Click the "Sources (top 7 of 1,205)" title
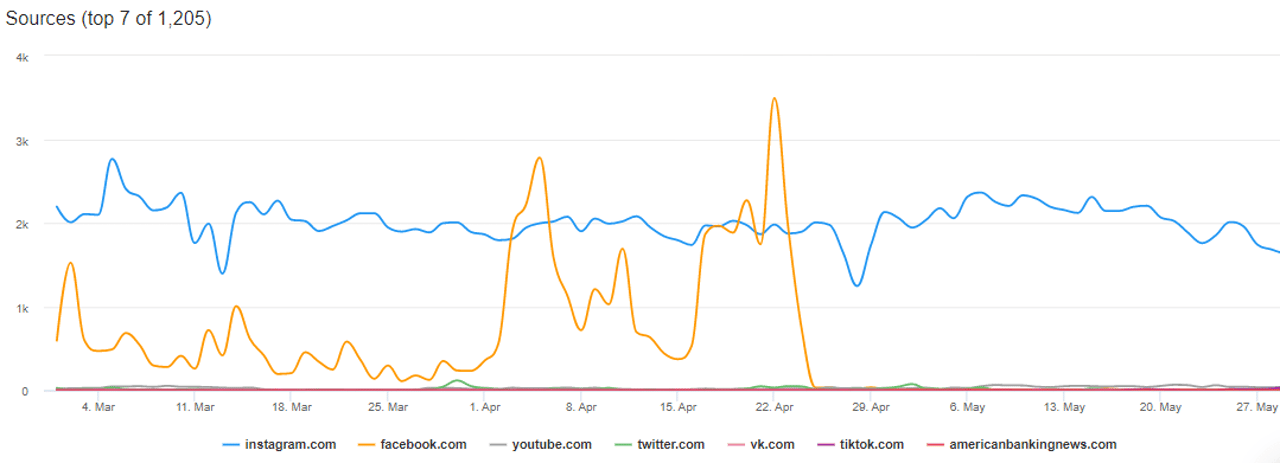The width and height of the screenshot is (1280, 463). pos(109,19)
